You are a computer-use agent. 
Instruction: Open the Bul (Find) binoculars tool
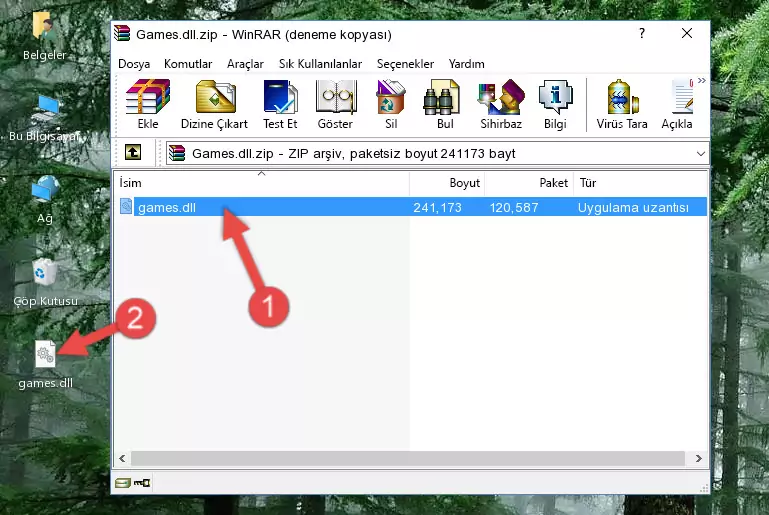(445, 104)
